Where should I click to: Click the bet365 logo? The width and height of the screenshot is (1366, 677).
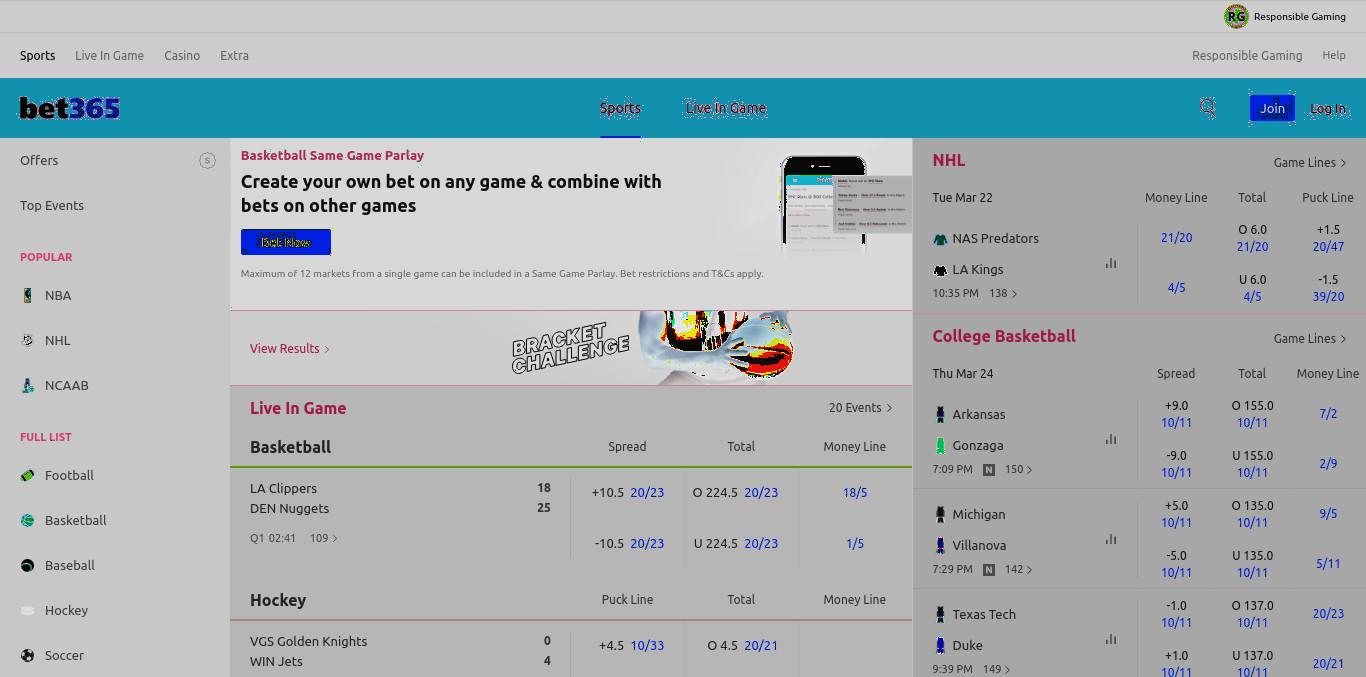point(70,108)
